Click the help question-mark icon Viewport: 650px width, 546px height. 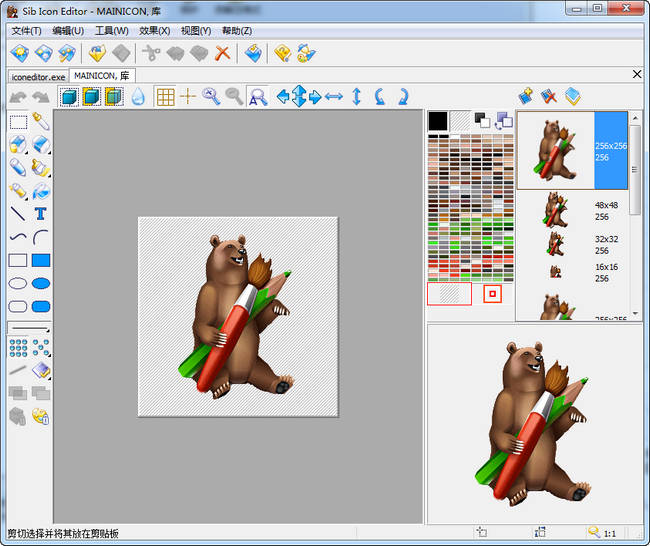282,53
